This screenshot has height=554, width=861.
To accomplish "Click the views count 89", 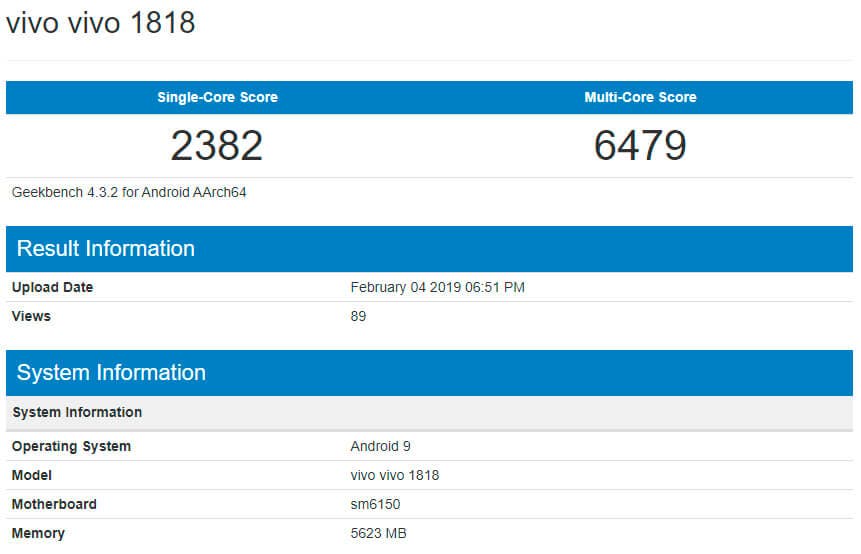I will click(358, 316).
